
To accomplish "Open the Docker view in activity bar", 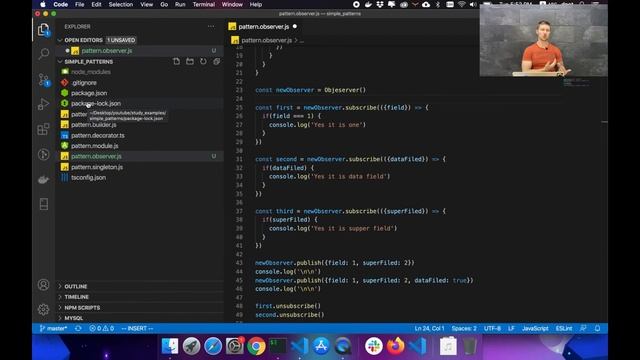I will (43, 180).
